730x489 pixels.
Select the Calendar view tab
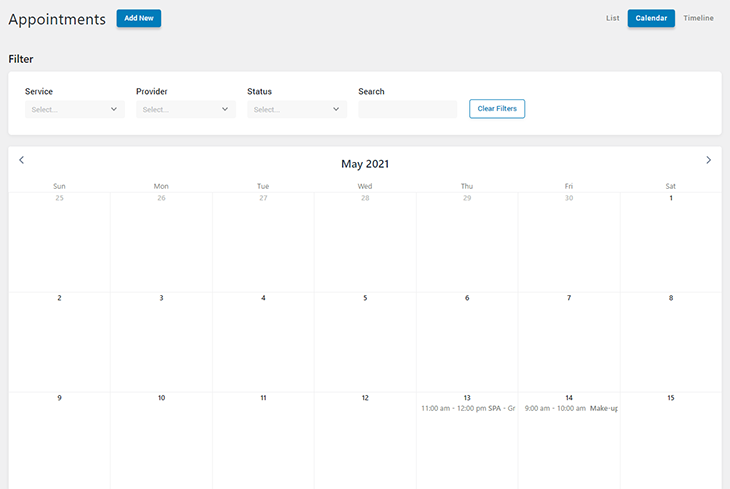point(651,18)
